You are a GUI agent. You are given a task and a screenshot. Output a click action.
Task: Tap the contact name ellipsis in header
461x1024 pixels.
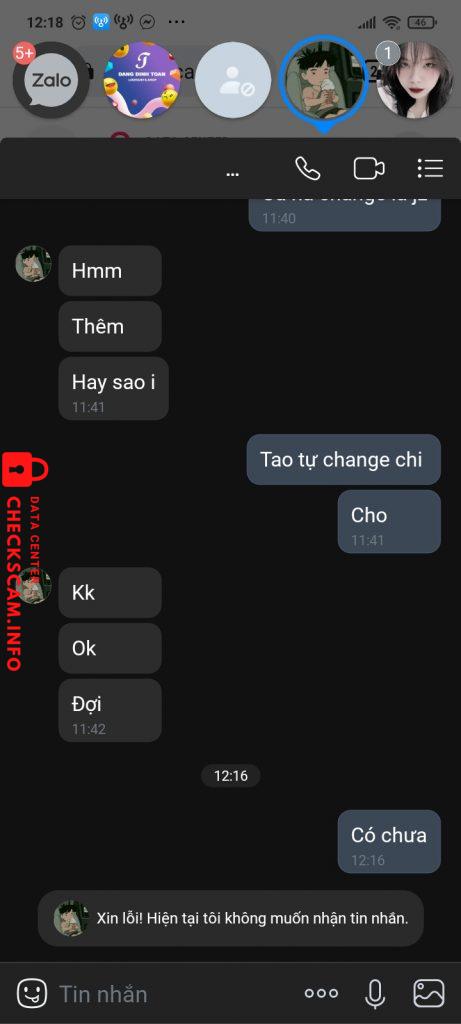(x=232, y=174)
